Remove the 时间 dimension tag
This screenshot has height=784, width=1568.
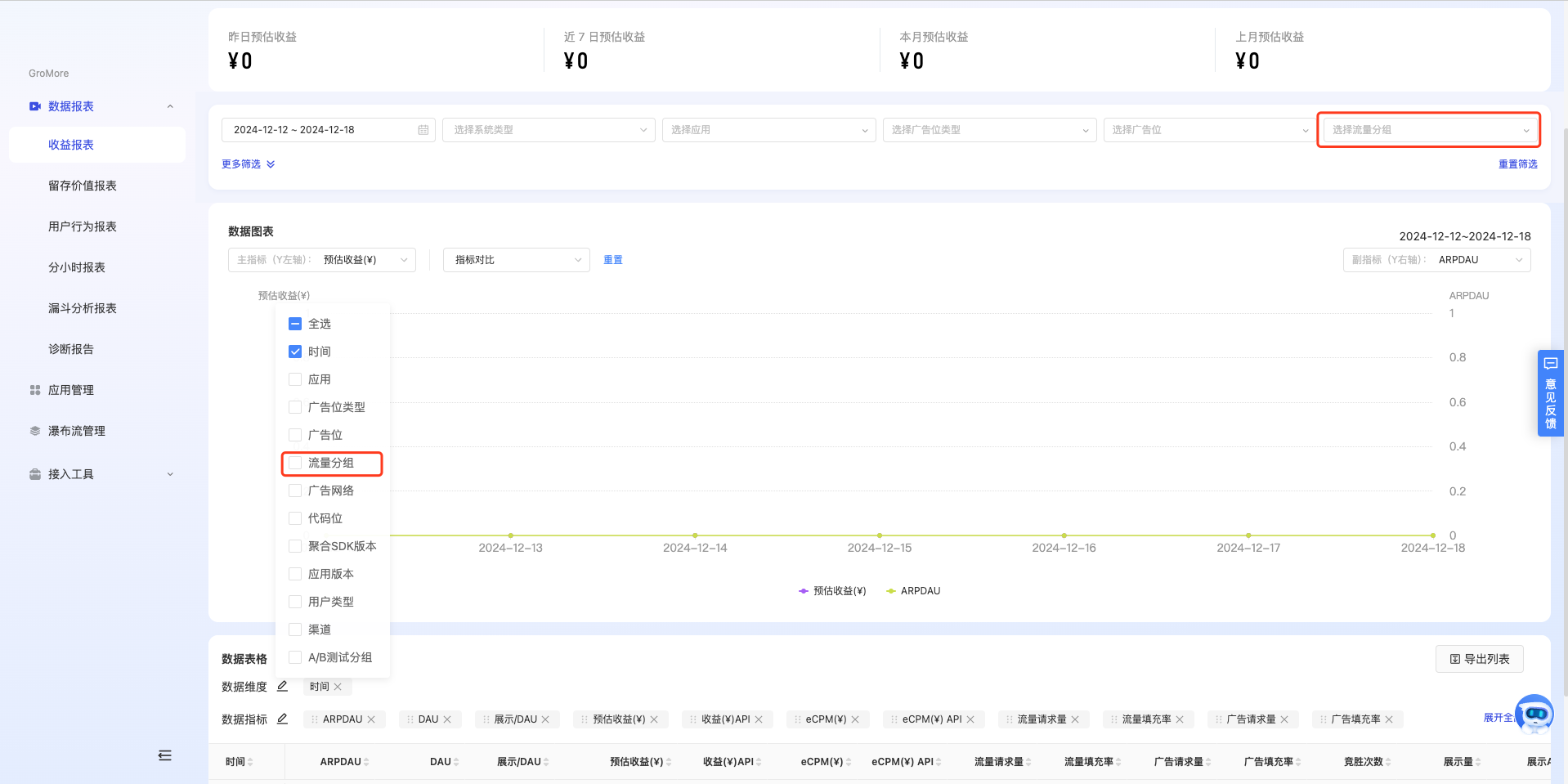(338, 687)
